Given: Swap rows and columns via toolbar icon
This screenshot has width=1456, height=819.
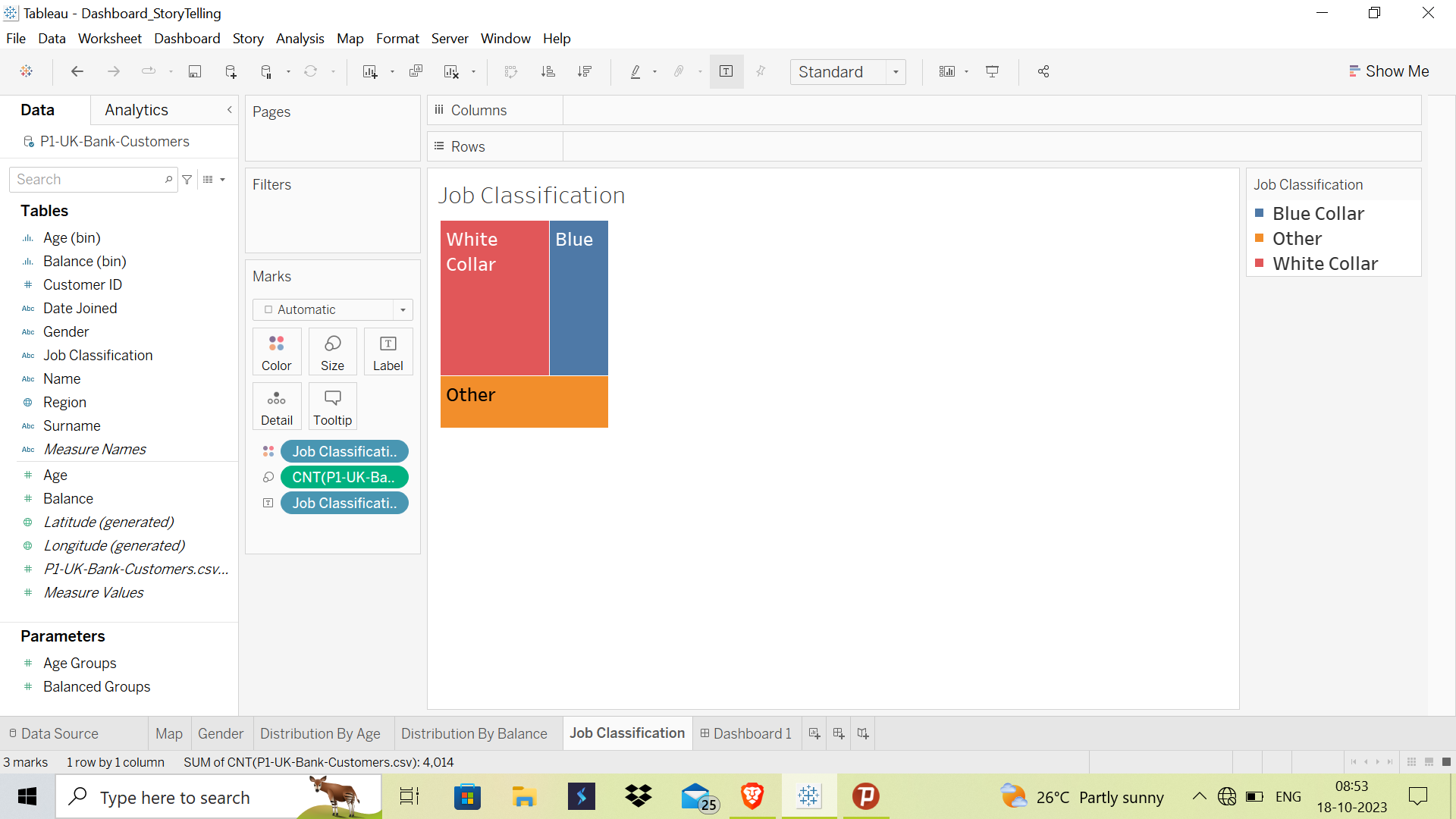Looking at the screenshot, I should [511, 71].
